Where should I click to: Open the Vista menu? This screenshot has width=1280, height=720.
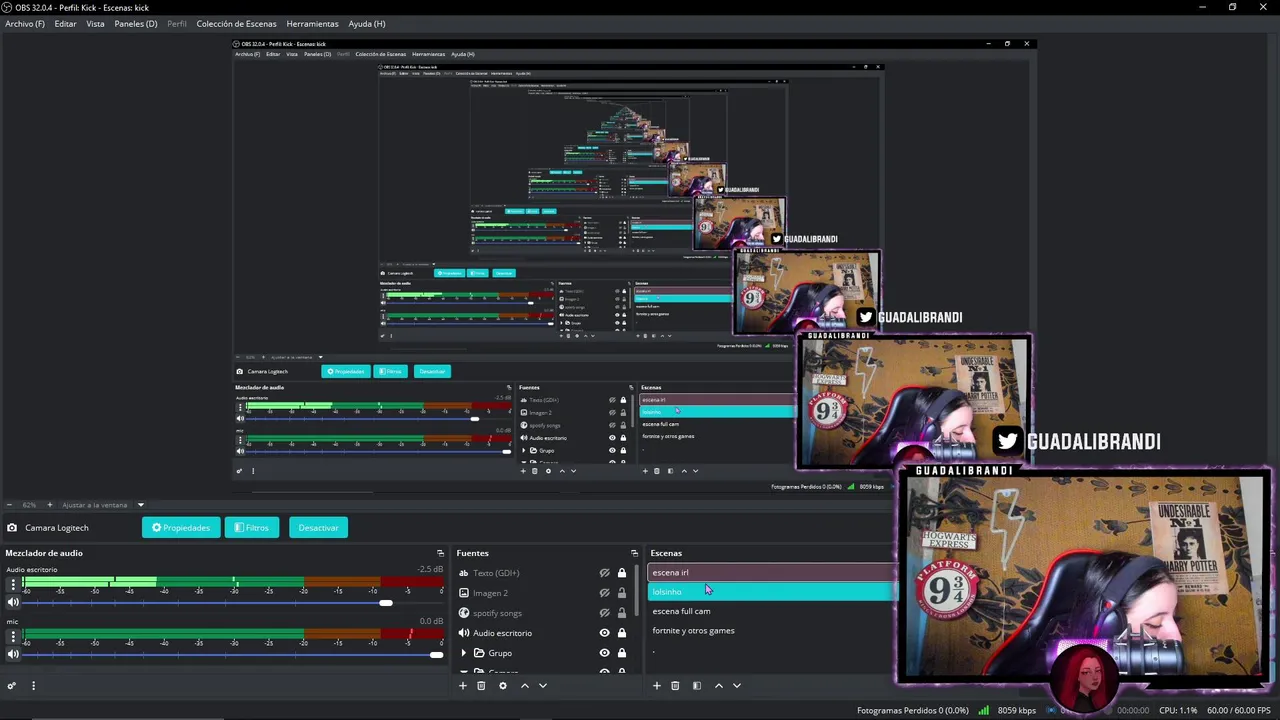(x=95, y=23)
